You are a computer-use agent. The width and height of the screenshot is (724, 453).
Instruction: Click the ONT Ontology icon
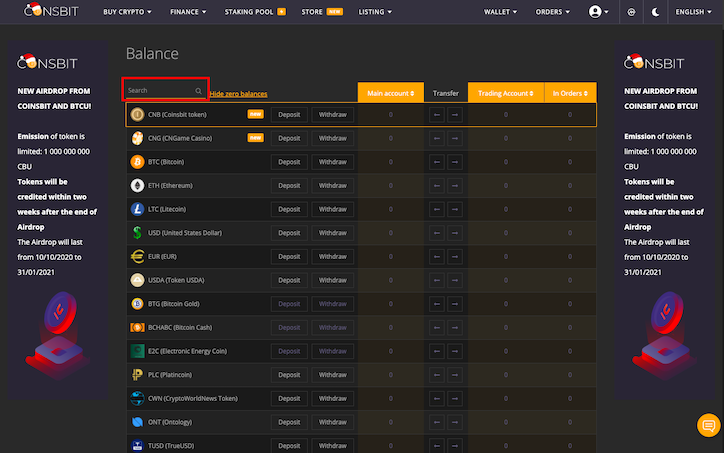(x=137, y=422)
